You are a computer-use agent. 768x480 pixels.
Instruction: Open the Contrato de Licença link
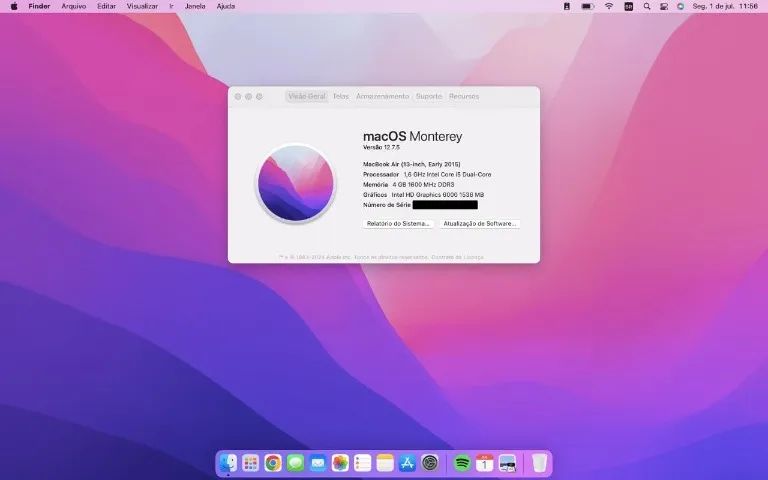pyautogui.click(x=457, y=257)
